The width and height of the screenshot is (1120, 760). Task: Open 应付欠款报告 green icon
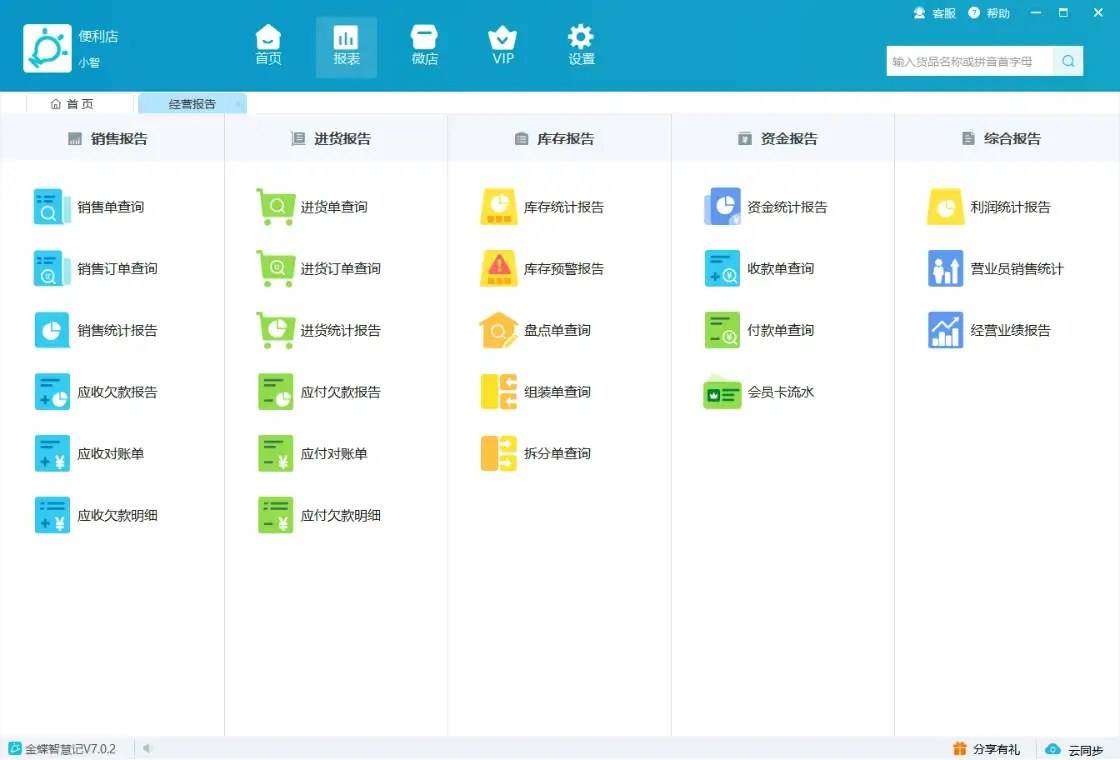[x=276, y=391]
